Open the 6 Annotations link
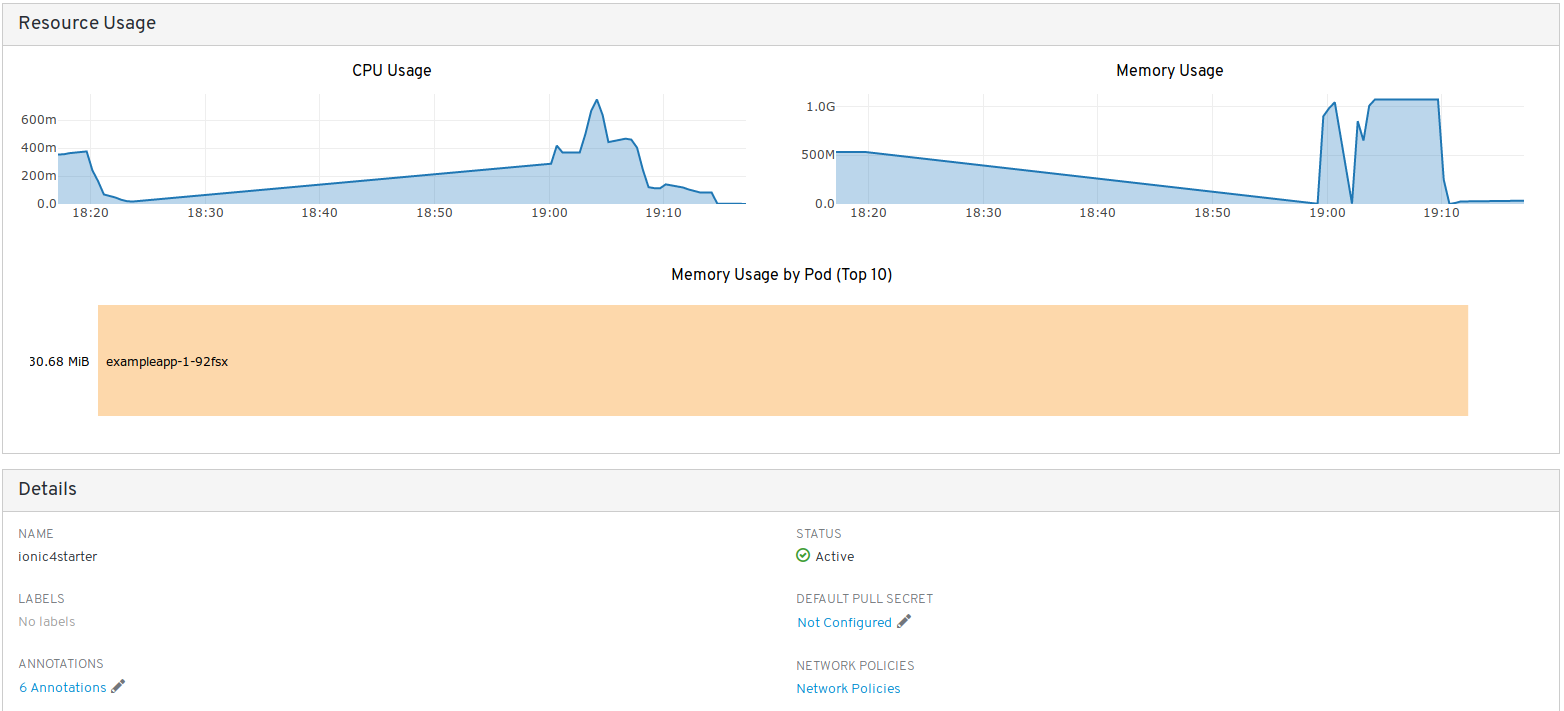This screenshot has height=711, width=1564. point(62,688)
